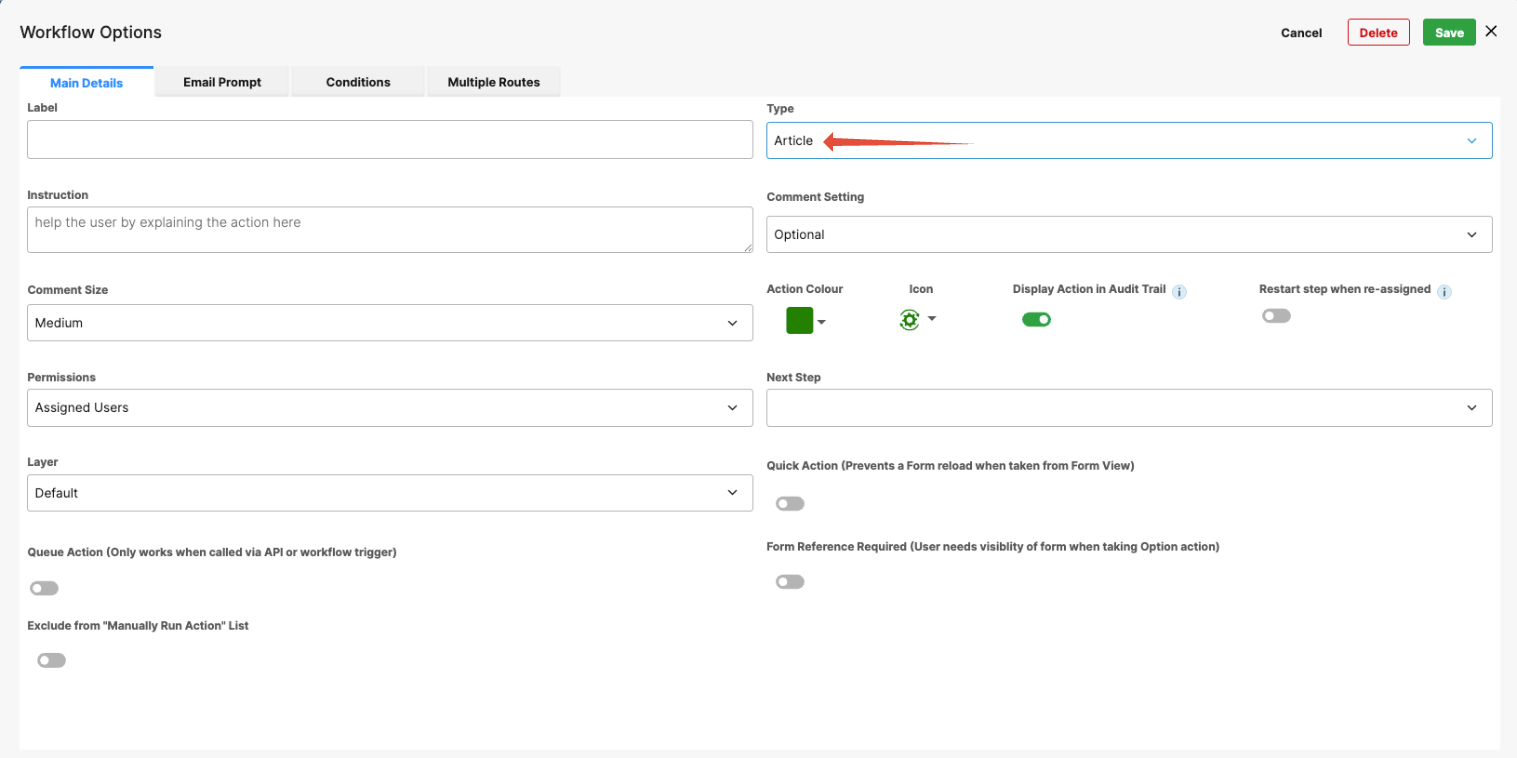The image size is (1517, 758).
Task: Click the green Action Colour swatch
Action: [x=800, y=320]
